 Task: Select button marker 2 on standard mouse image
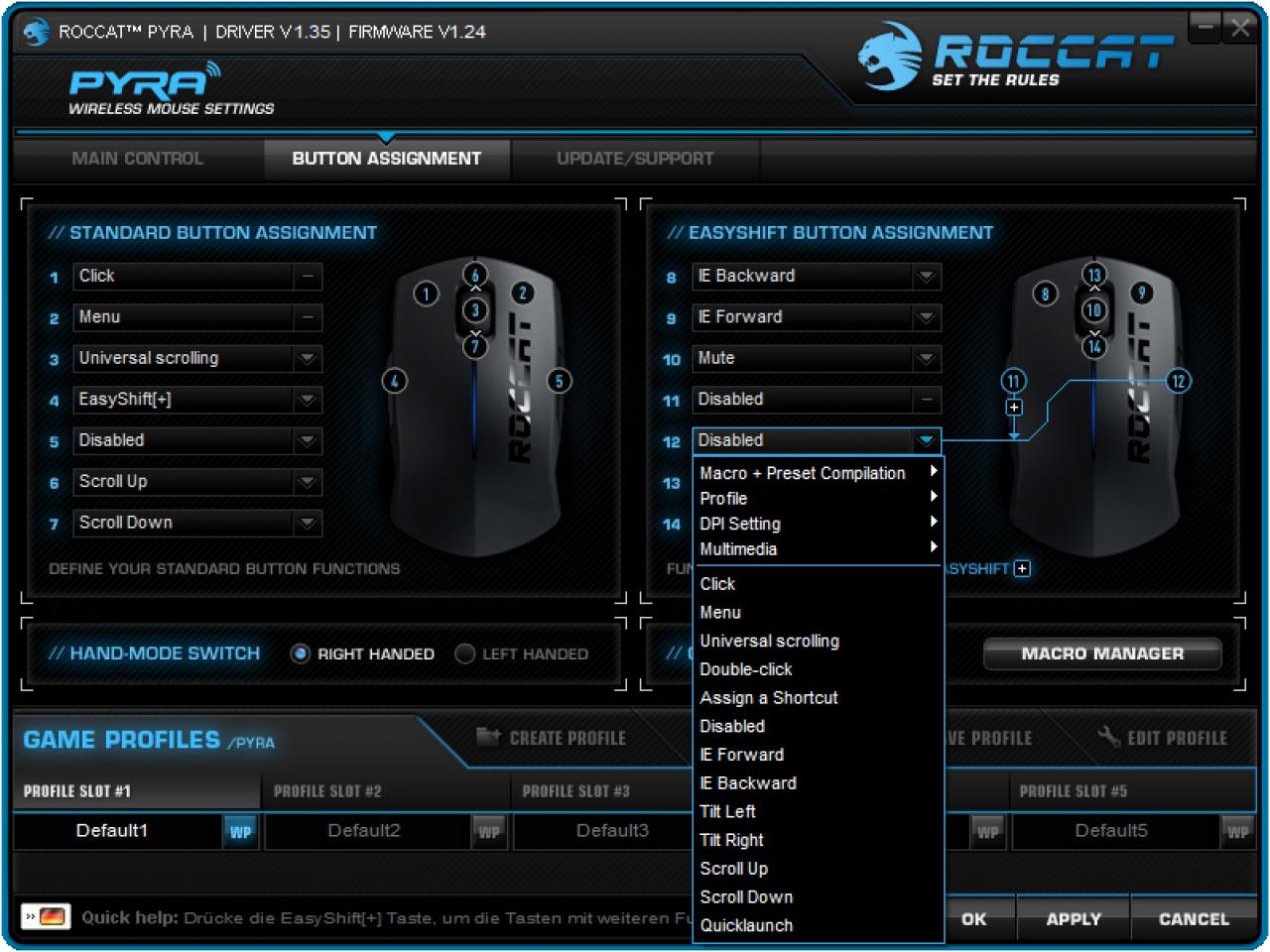523,293
